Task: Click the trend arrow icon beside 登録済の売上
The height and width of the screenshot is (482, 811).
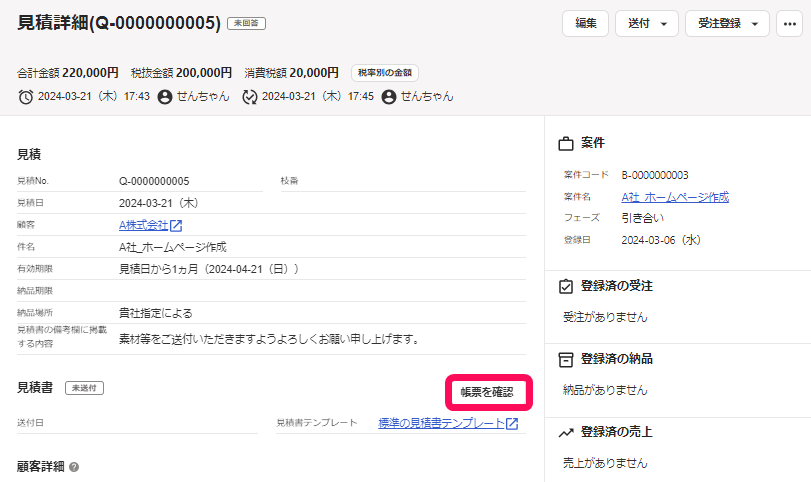Action: pyautogui.click(x=565, y=432)
